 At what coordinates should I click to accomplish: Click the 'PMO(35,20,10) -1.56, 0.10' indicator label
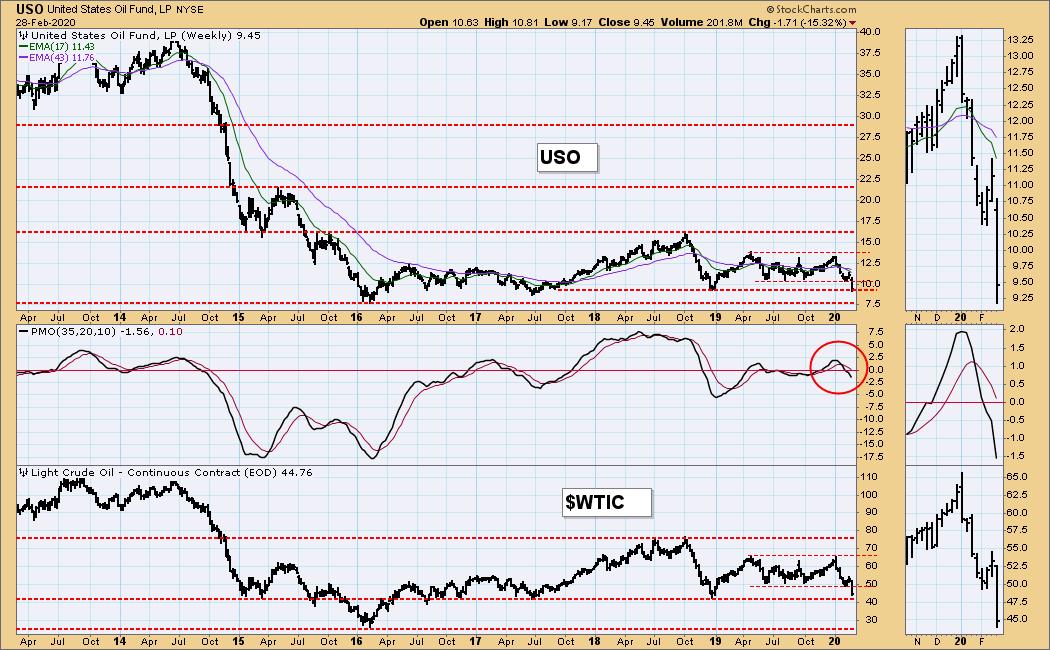click(x=106, y=331)
